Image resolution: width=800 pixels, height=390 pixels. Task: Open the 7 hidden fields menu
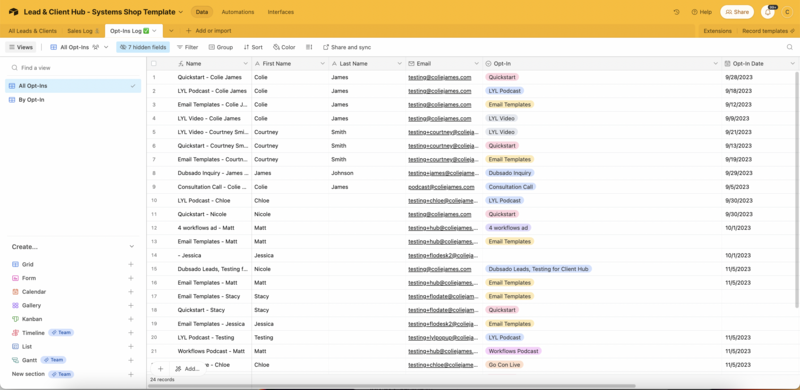(143, 47)
